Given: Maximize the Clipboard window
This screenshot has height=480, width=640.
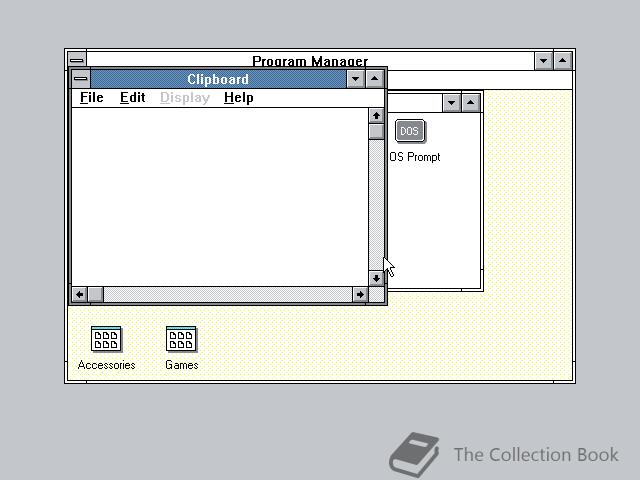Looking at the screenshot, I should pos(375,79).
